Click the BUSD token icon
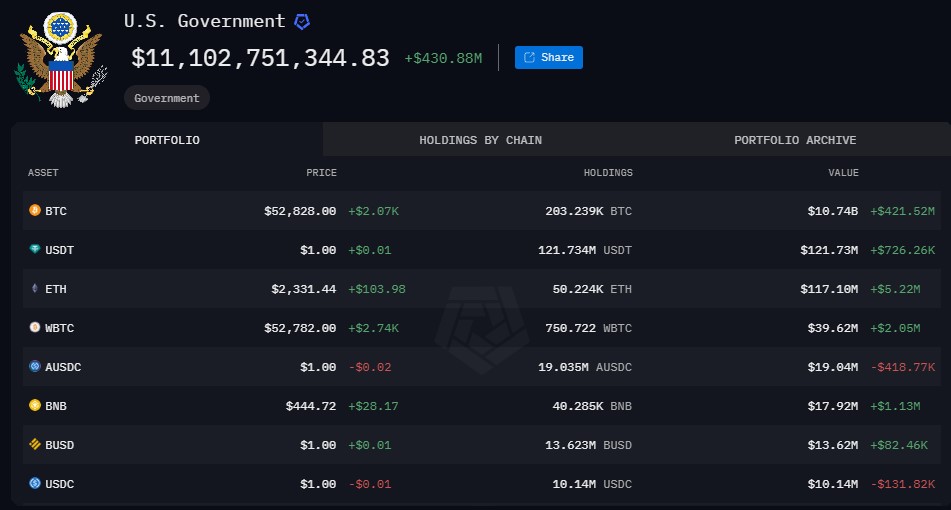Image resolution: width=951 pixels, height=510 pixels. pyautogui.click(x=35, y=445)
